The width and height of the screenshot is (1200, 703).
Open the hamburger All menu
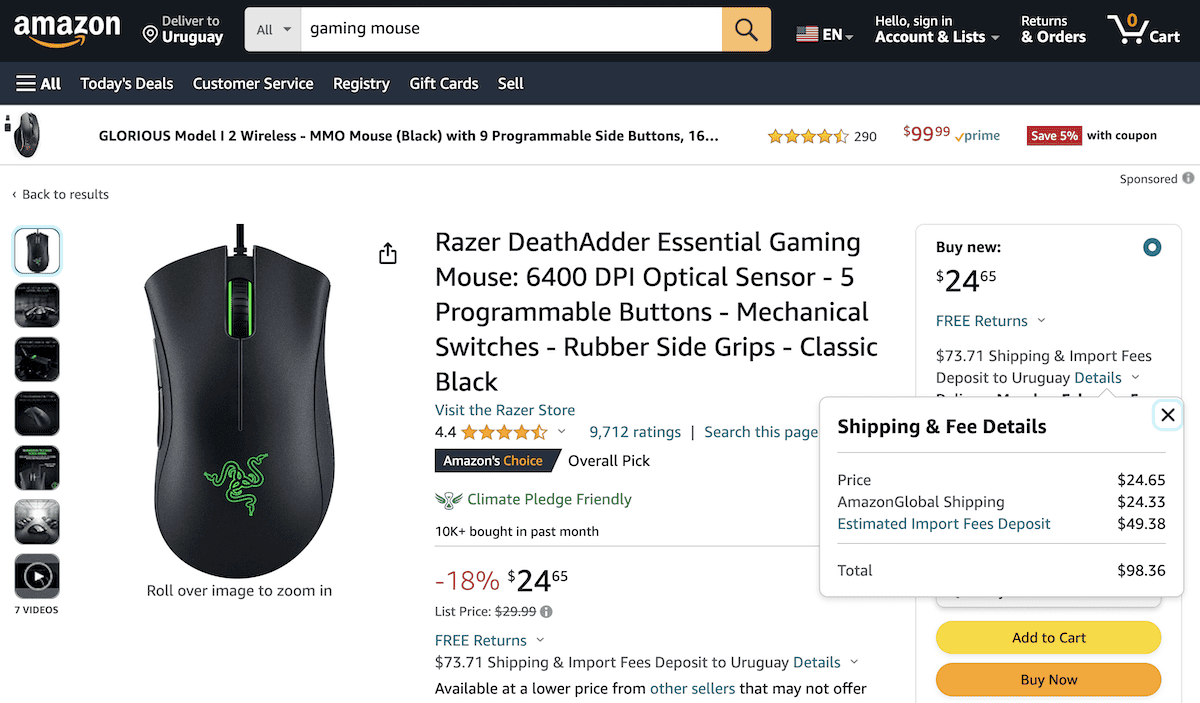[x=39, y=84]
